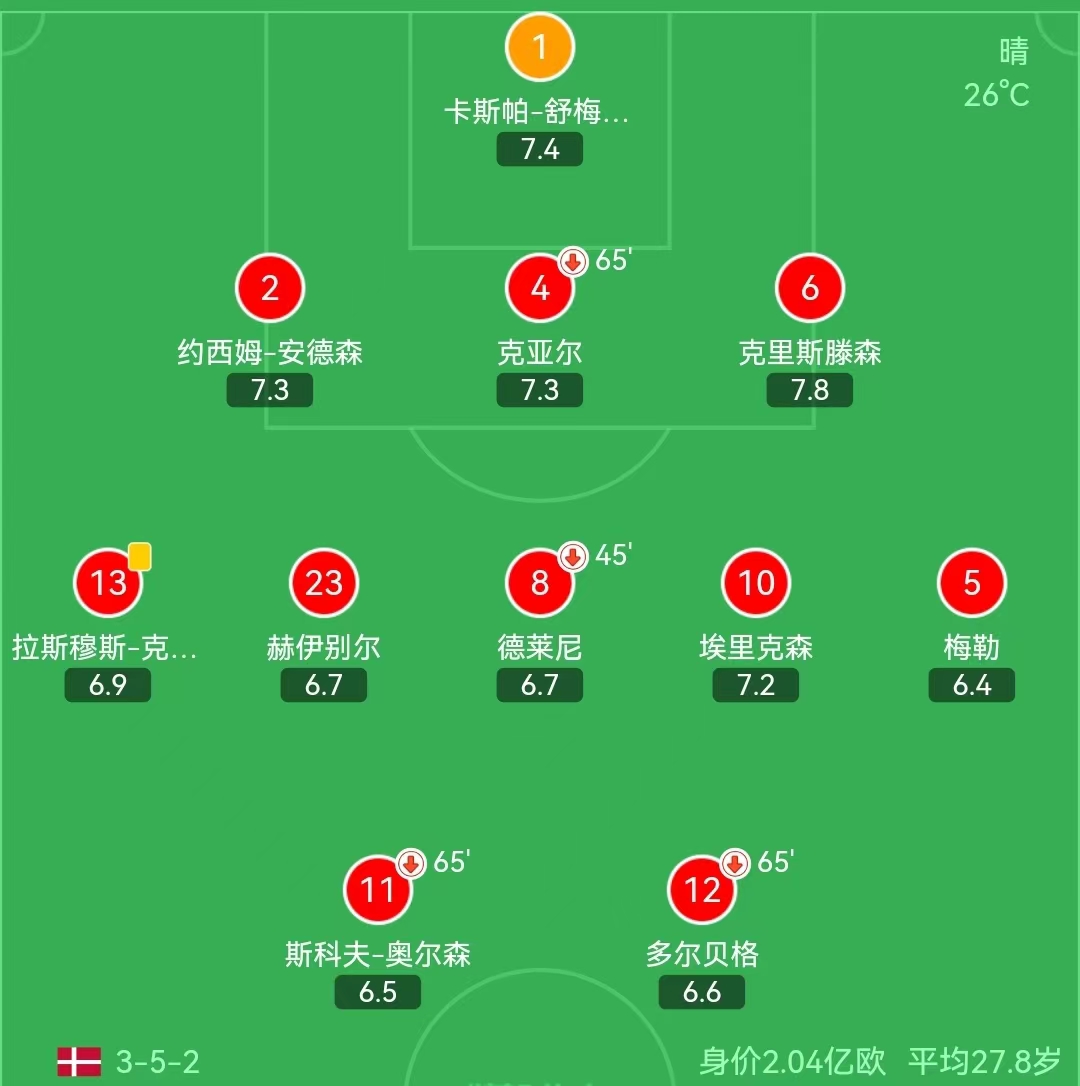Select midfielder 埃里克森's number 10 icon
The image size is (1080, 1086).
(755, 582)
